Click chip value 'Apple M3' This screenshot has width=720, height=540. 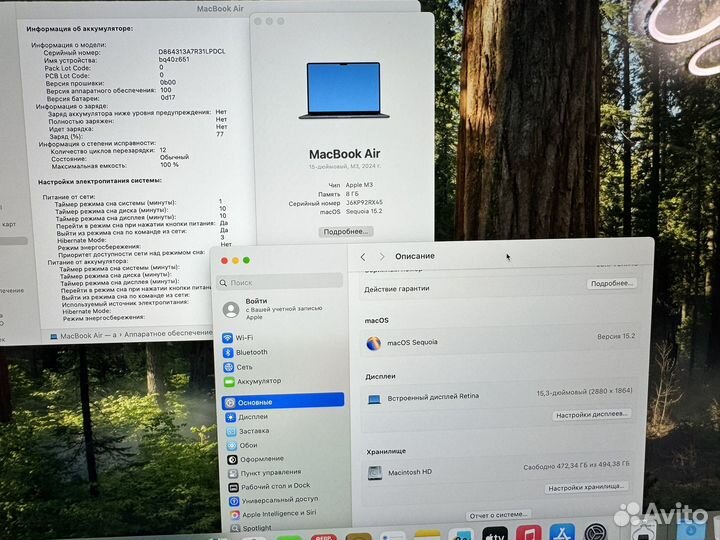359,185
